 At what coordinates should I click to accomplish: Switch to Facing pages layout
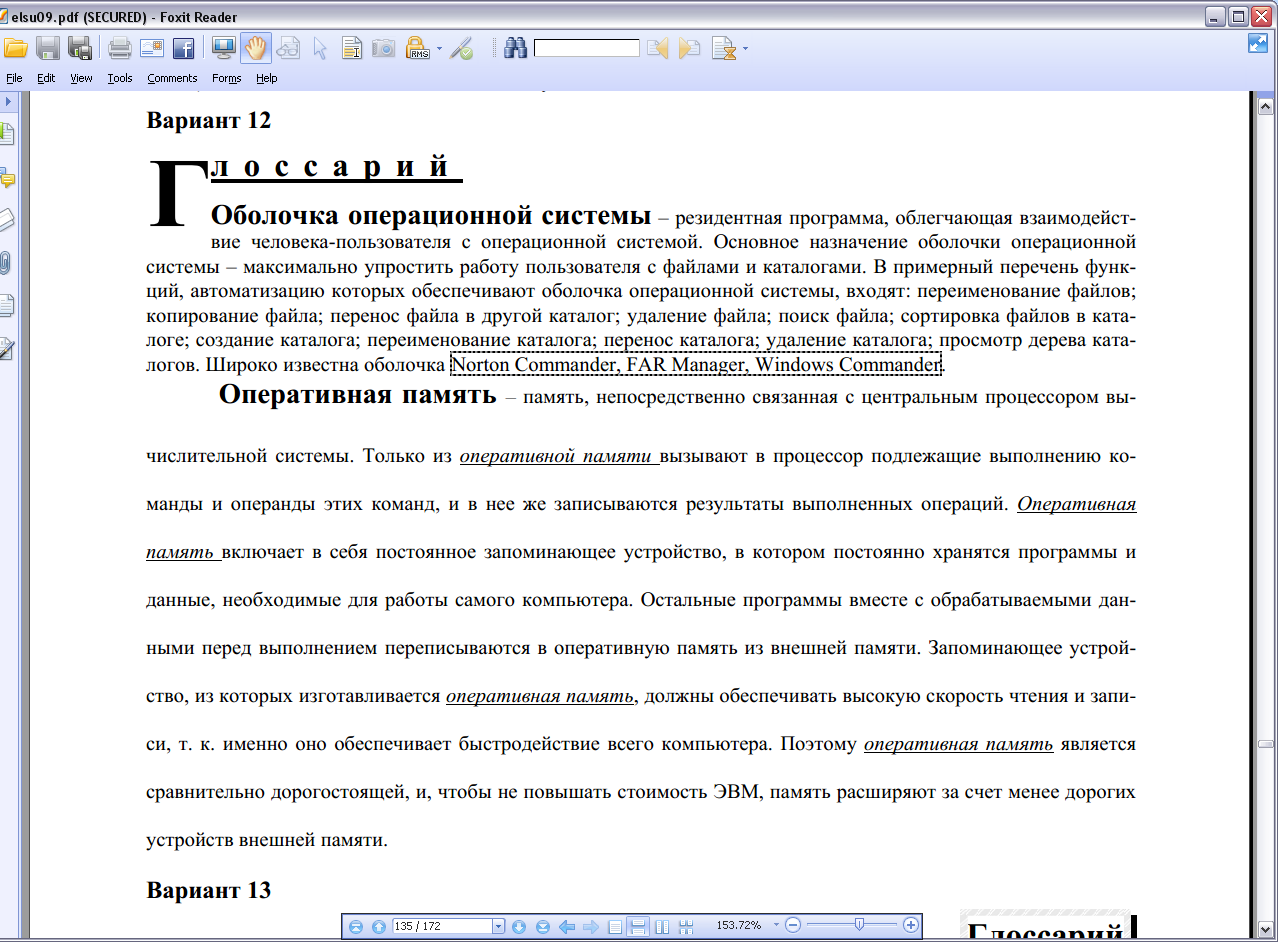click(x=662, y=927)
